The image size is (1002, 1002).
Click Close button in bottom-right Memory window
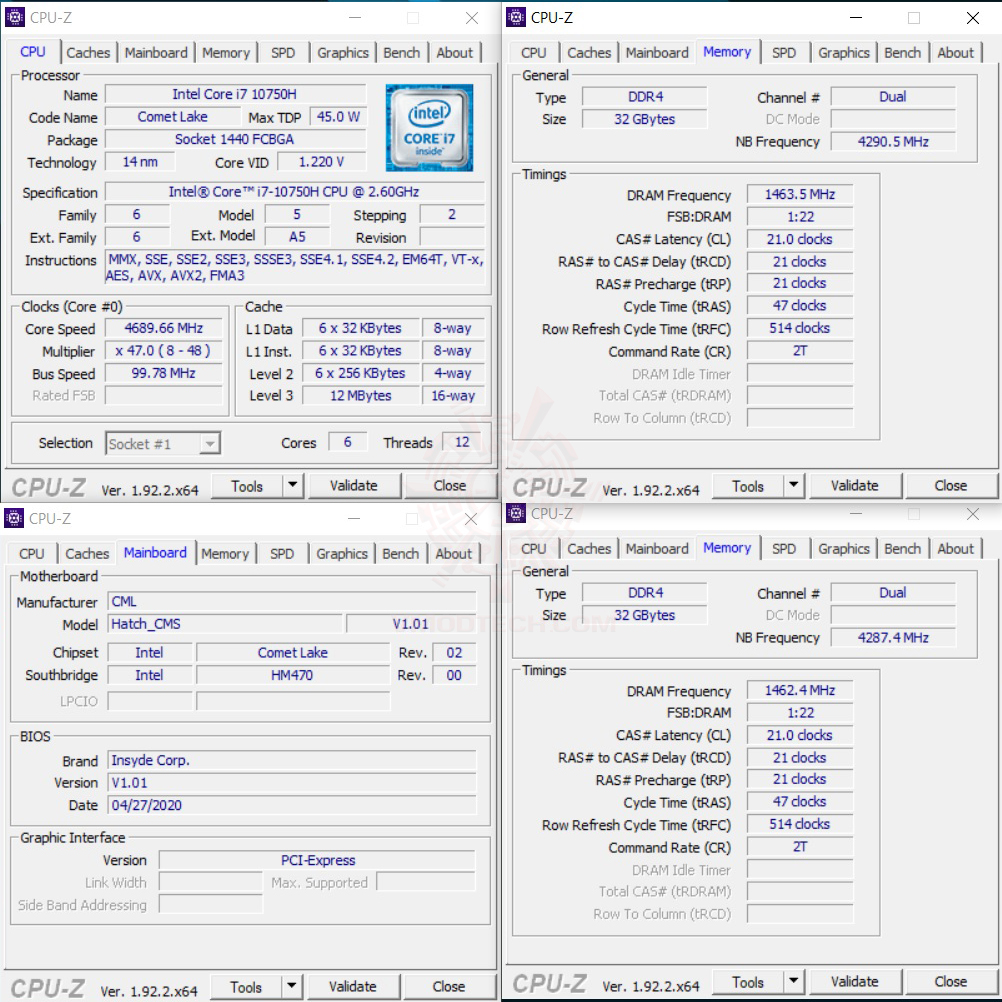951,982
